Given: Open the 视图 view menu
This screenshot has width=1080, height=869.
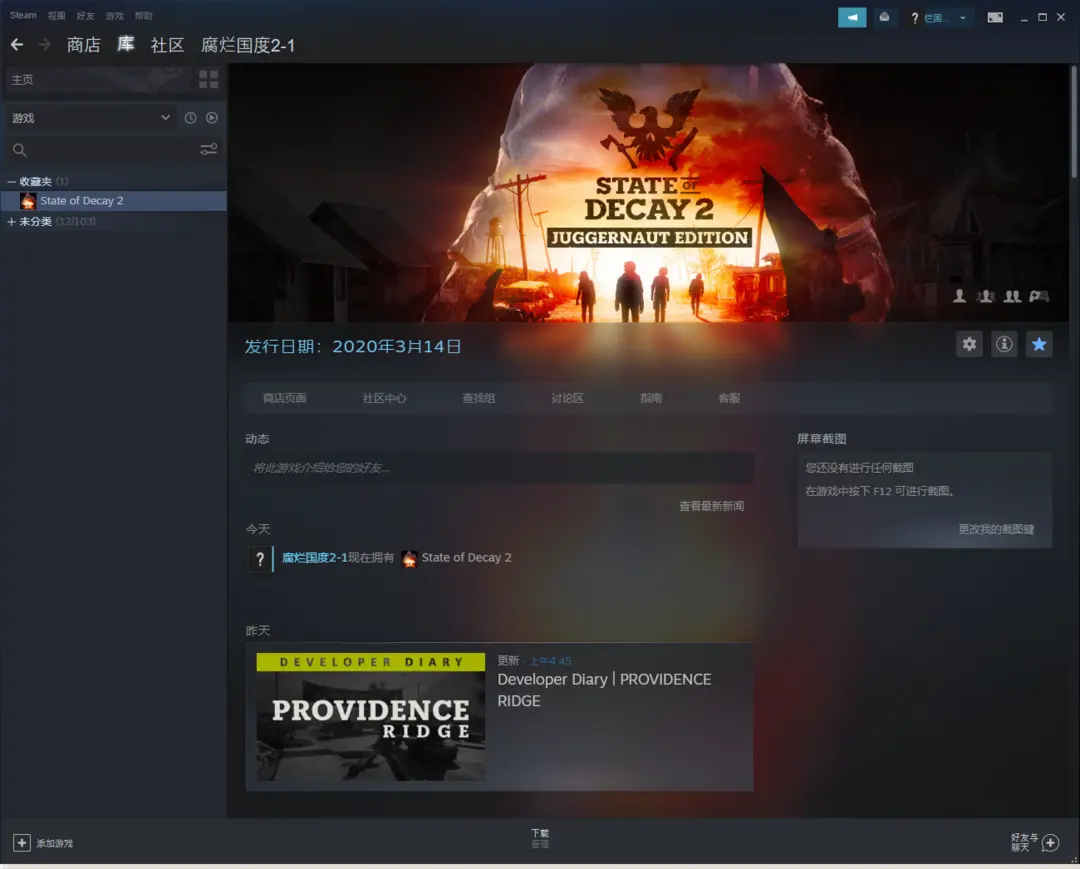Looking at the screenshot, I should click(x=56, y=16).
